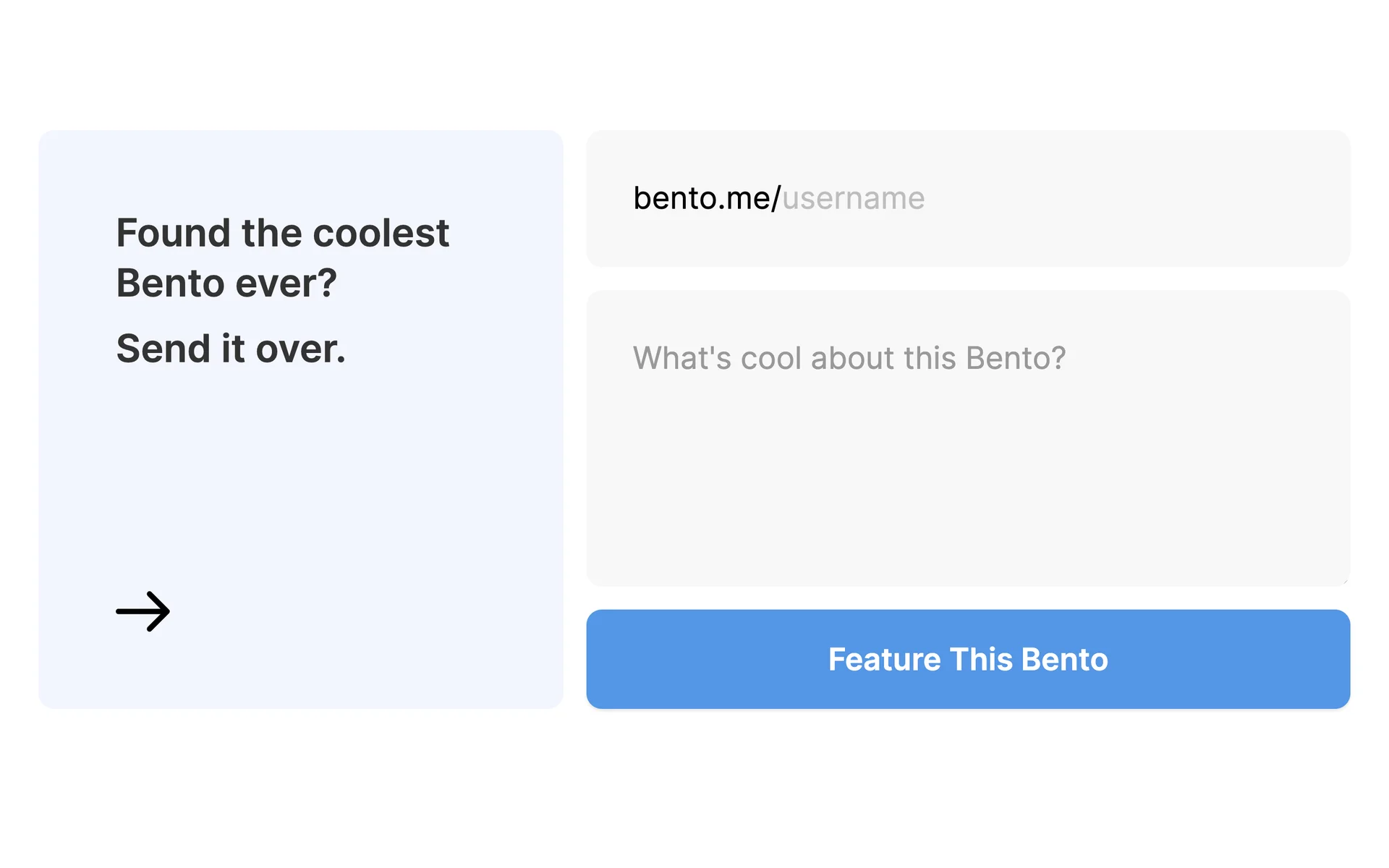Click the gray "username" placeholder text
Screen dimensions: 1389x868
(853, 199)
